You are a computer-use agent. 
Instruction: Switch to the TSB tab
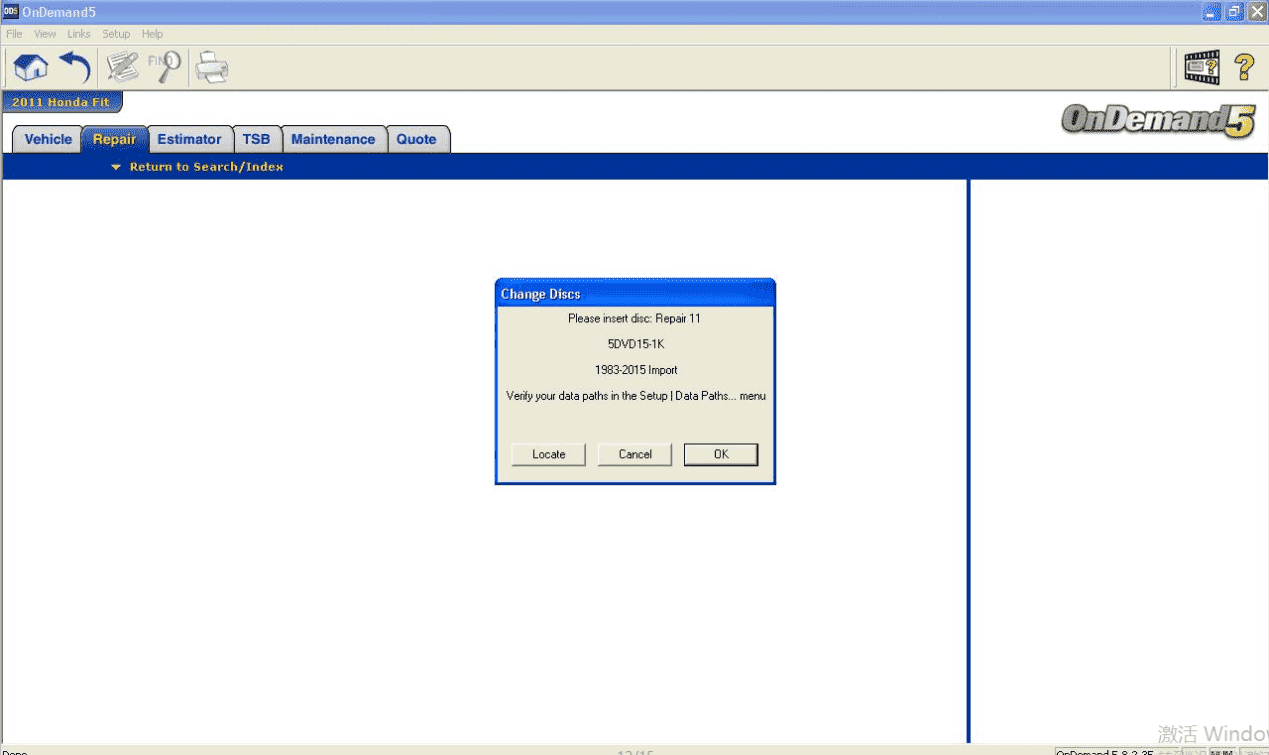click(257, 140)
